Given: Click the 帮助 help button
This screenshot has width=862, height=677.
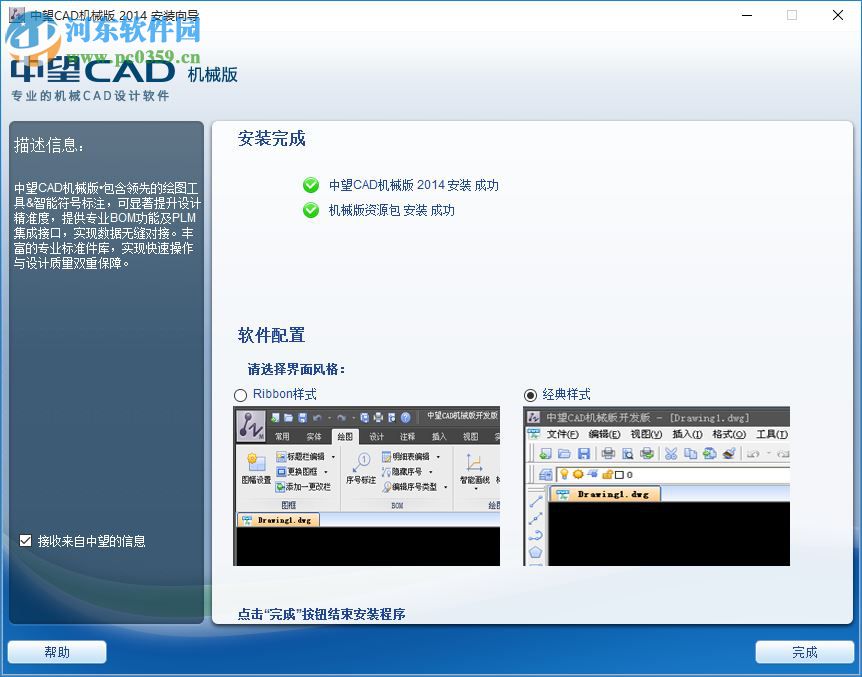Looking at the screenshot, I should click(56, 651).
